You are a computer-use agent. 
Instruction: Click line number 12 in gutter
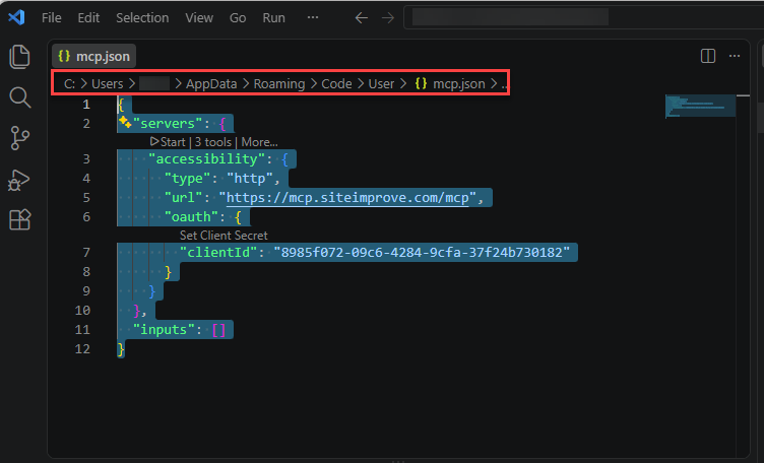[82, 349]
